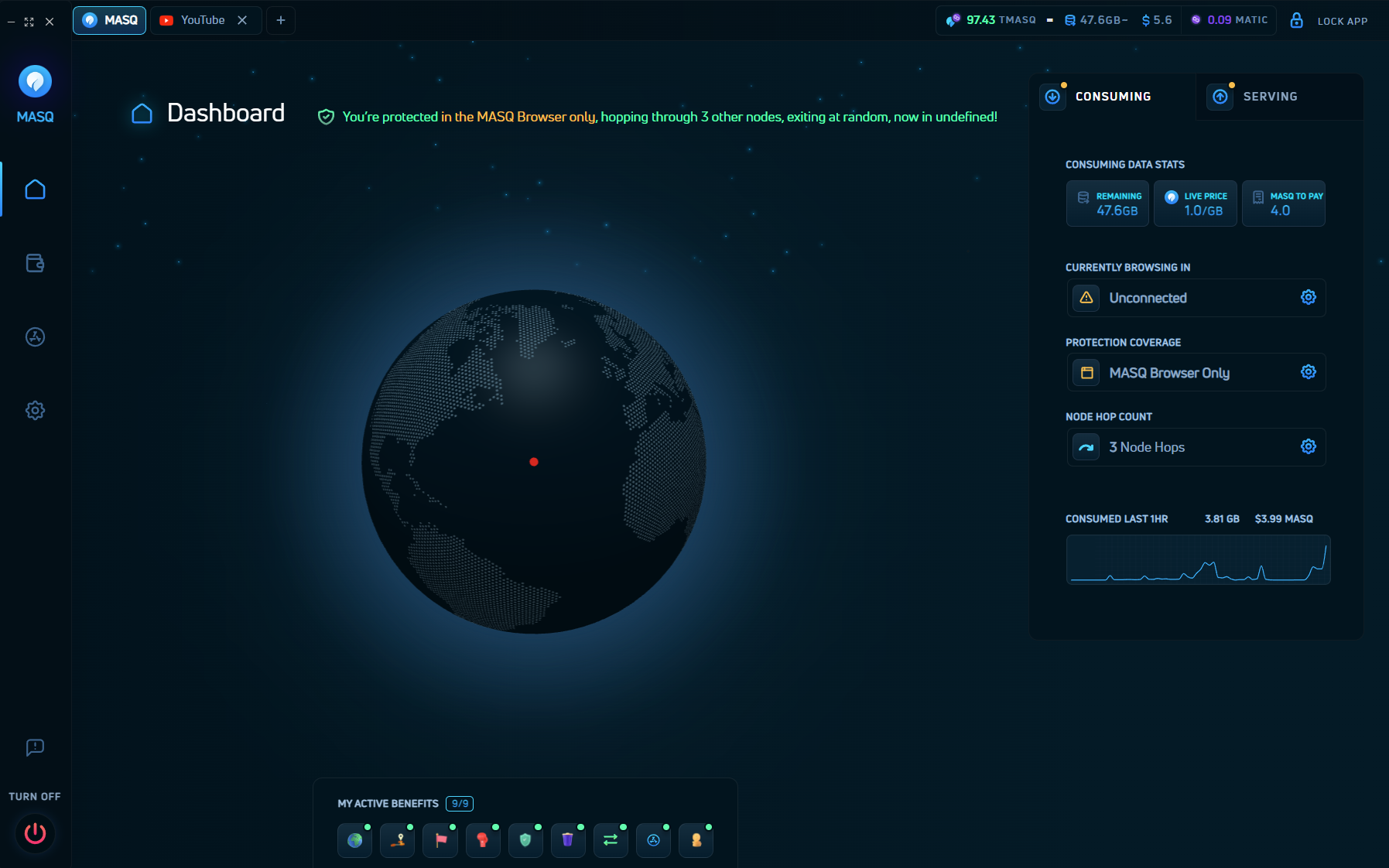This screenshot has height=868, width=1389.
Task: Click the 3 Node Hops field
Action: (x=1196, y=447)
